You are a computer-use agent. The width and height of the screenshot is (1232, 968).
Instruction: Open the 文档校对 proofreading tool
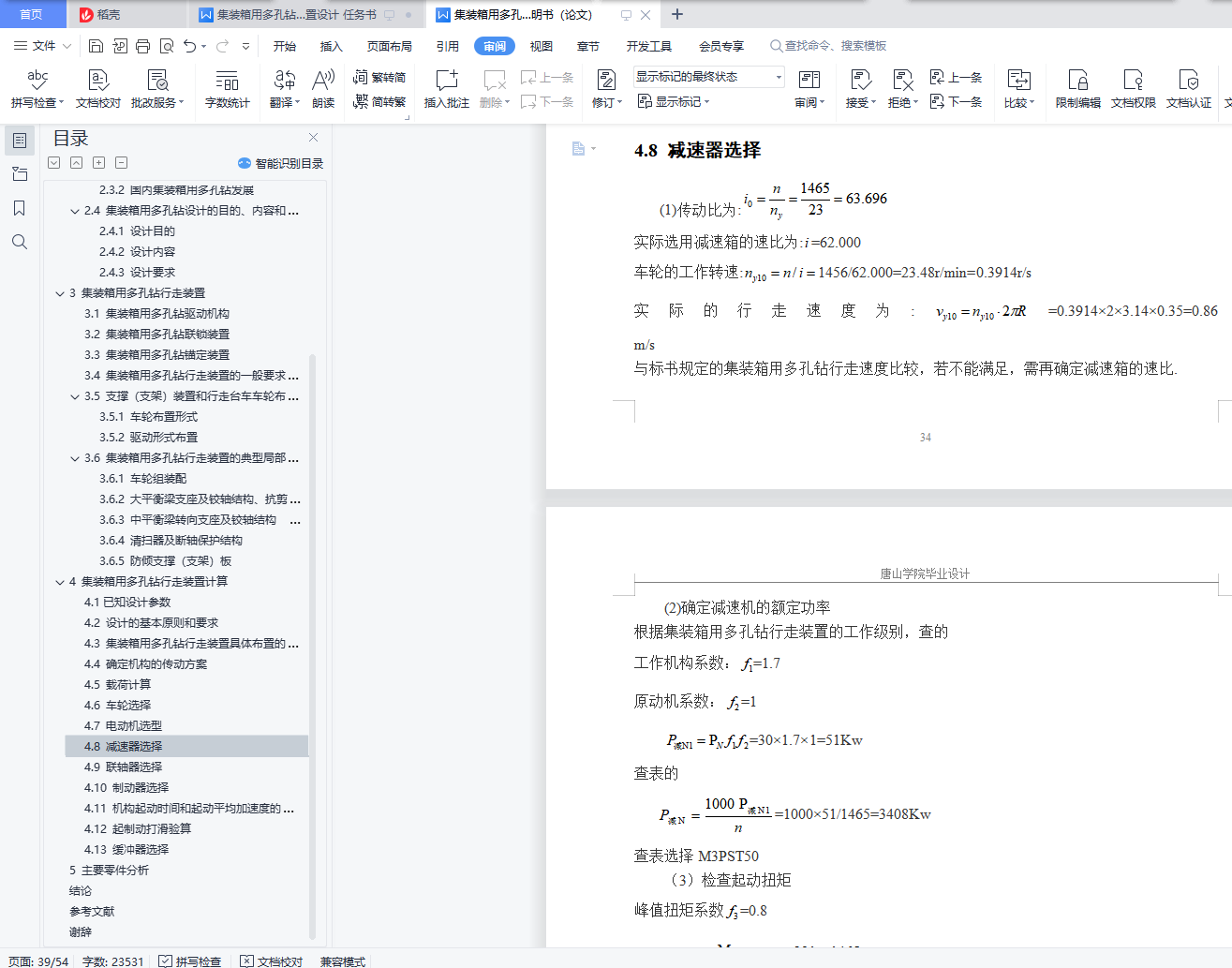tap(98, 89)
